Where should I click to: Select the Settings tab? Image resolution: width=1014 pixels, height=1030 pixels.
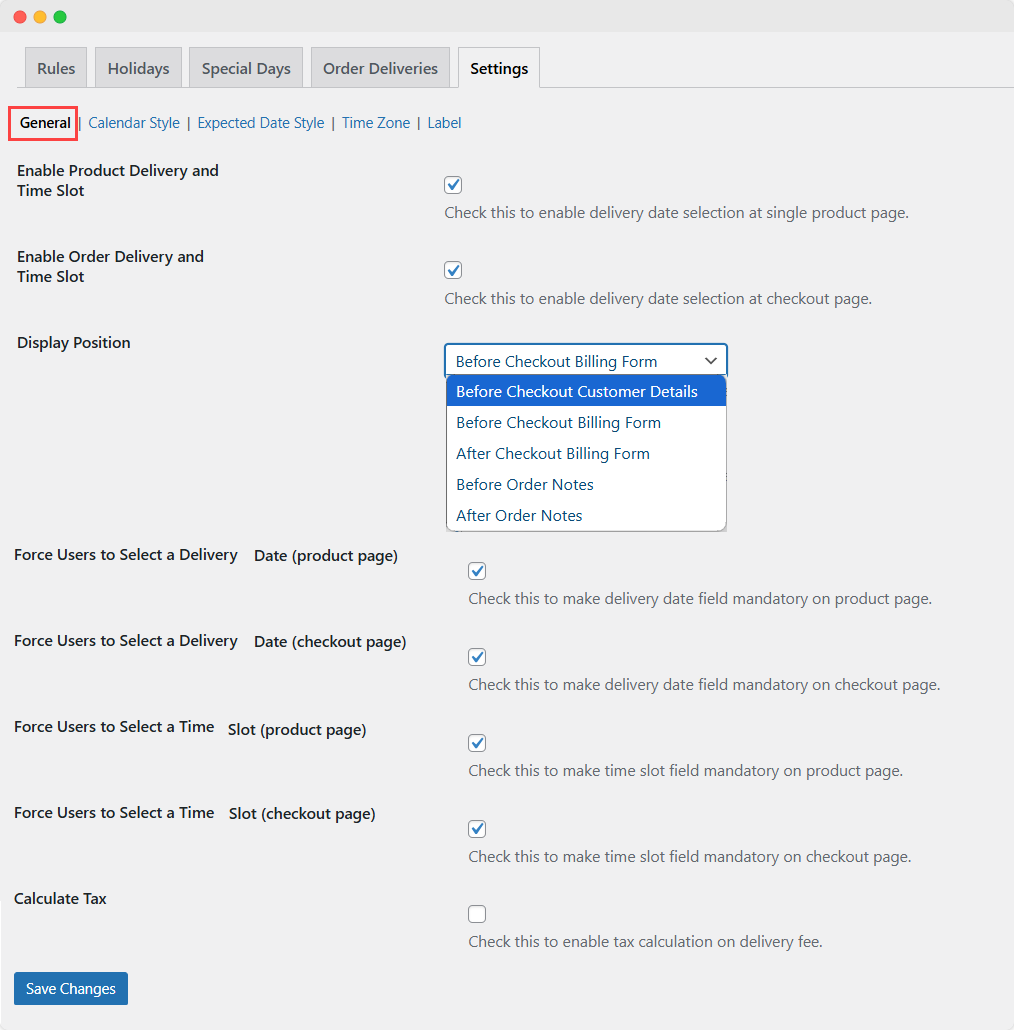point(498,68)
